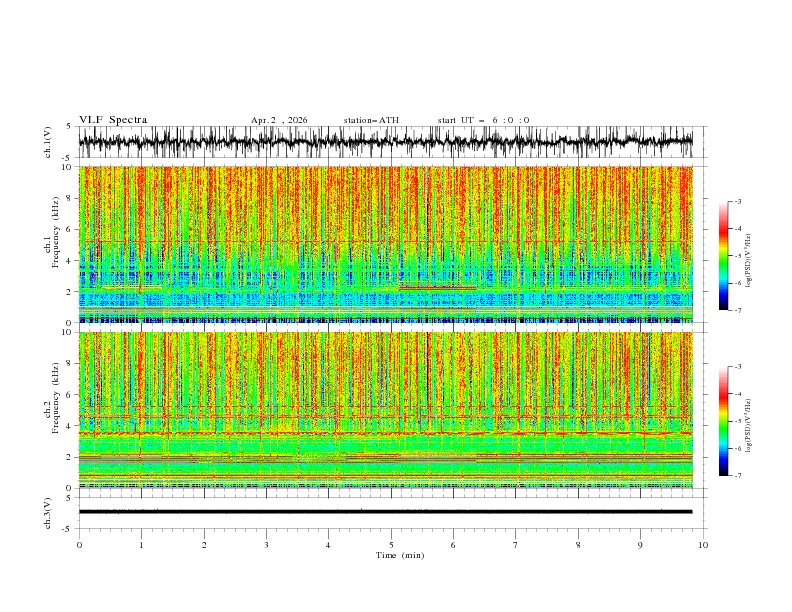Click the ch.1 waveform trace plot
Screen dimensions: 792x612
tap(386, 142)
